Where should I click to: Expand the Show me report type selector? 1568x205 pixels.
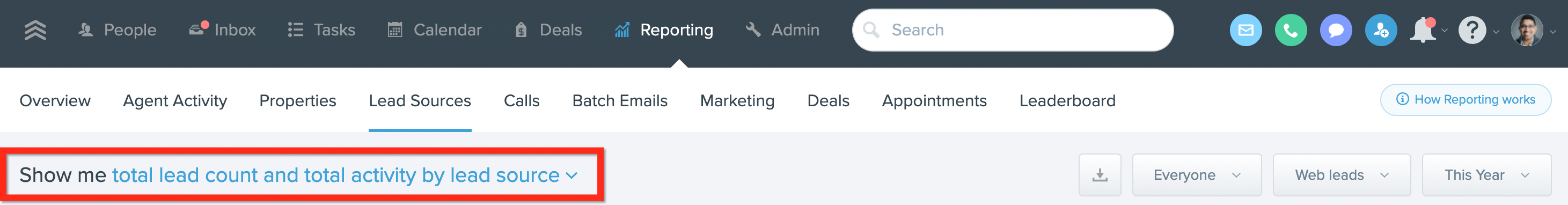coord(345,175)
